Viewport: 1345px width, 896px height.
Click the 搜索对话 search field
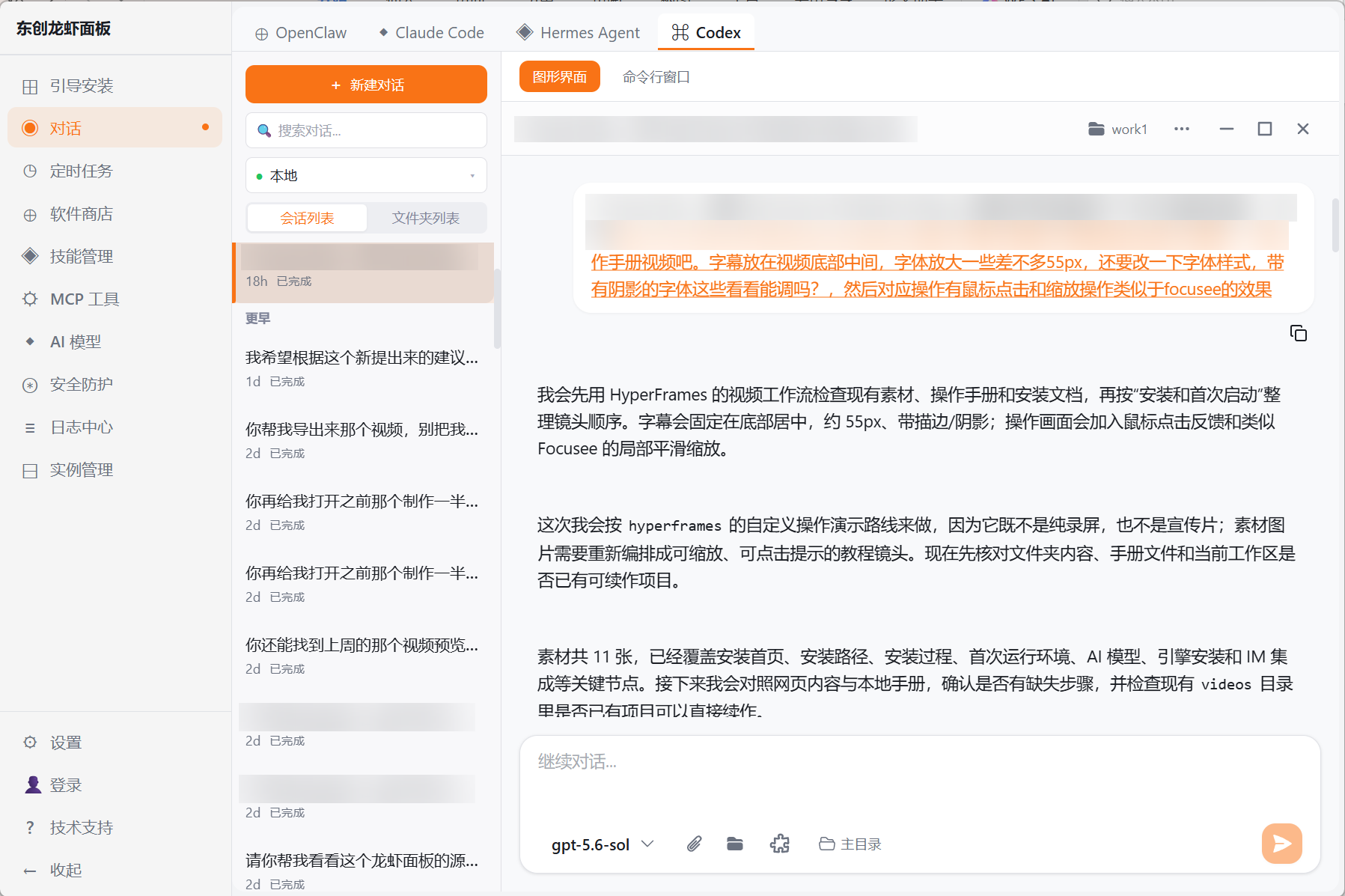(x=366, y=131)
